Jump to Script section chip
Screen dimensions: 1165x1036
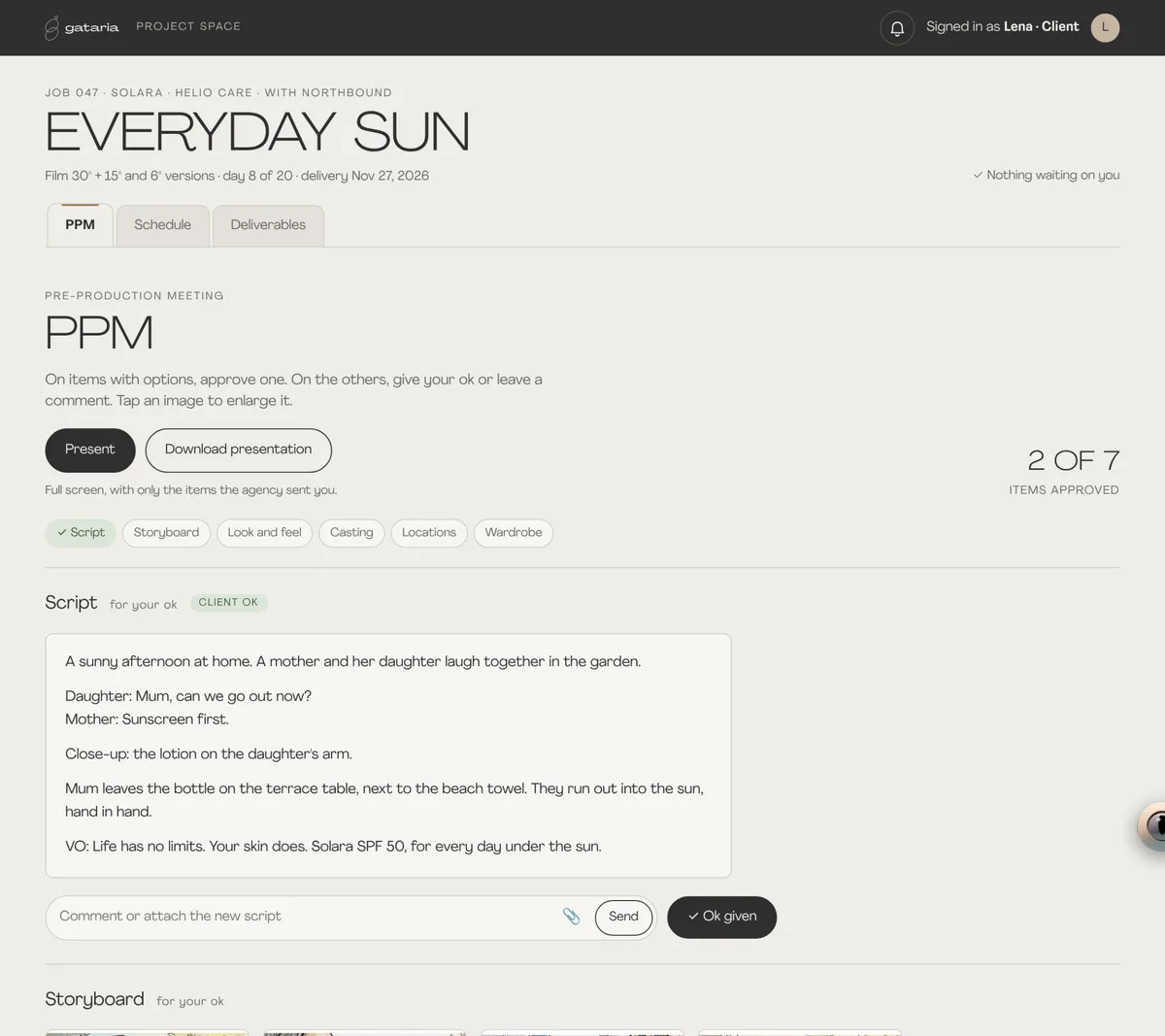point(81,533)
